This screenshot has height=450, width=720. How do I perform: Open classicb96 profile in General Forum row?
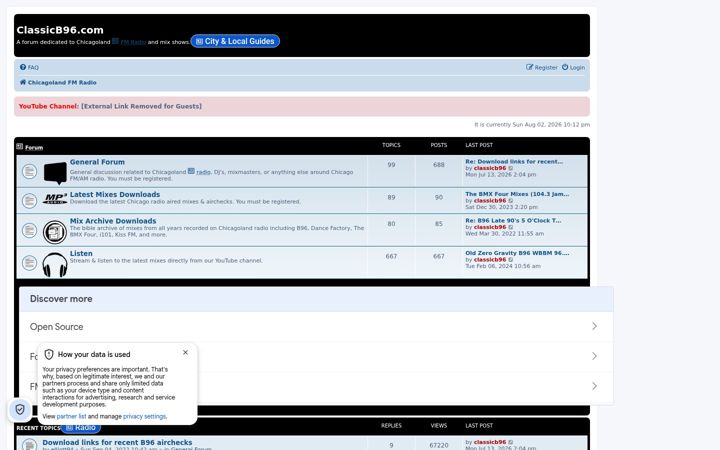(489, 168)
